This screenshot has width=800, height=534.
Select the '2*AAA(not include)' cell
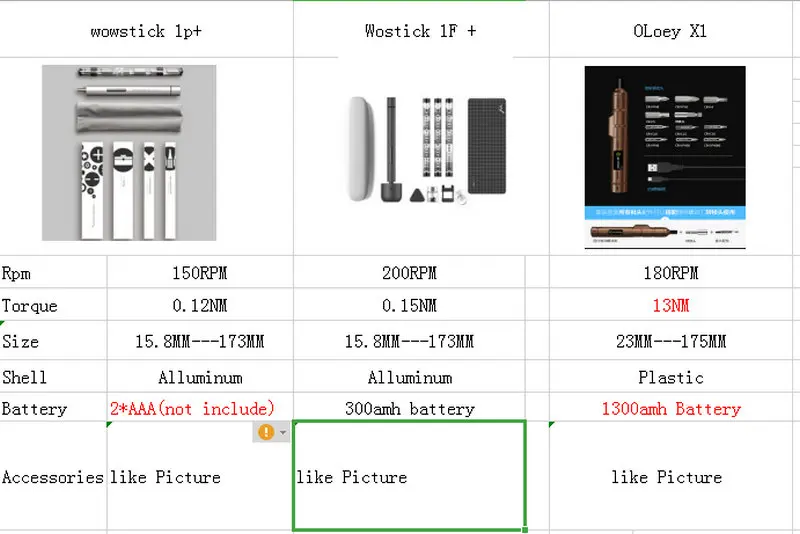[200, 408]
